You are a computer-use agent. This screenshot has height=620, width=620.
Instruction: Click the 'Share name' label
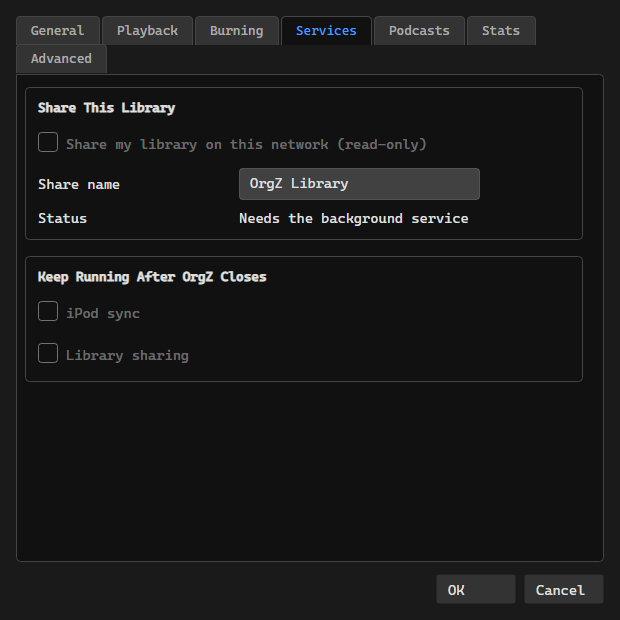click(79, 185)
